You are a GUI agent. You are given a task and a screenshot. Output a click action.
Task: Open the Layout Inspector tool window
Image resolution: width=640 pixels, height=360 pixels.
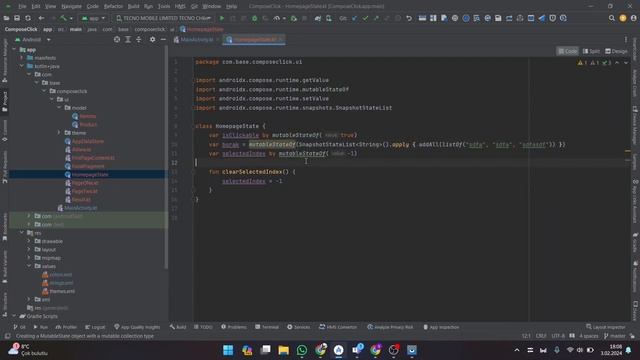(606, 327)
